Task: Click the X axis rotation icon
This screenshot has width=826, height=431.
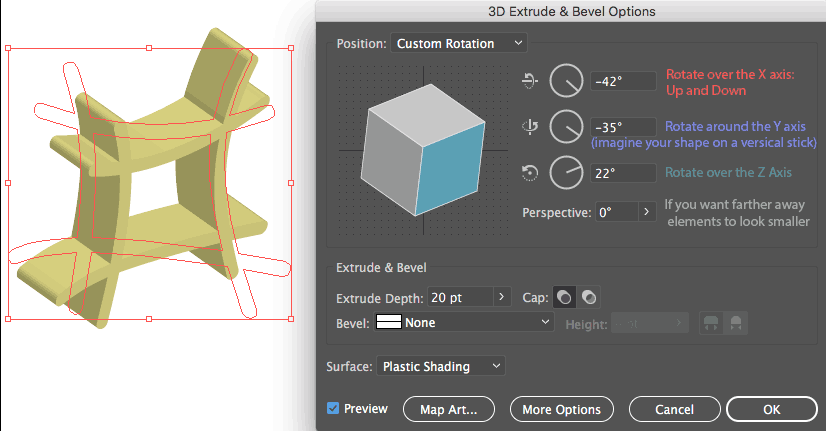Action: pyautogui.click(x=530, y=82)
